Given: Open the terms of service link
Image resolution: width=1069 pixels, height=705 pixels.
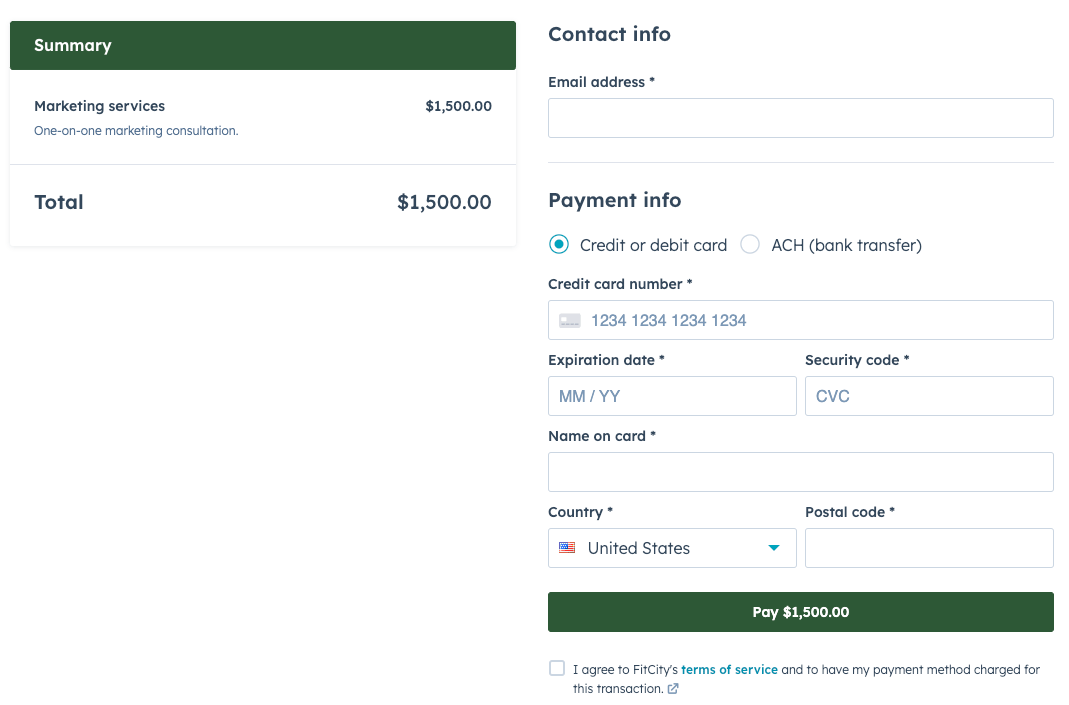Looking at the screenshot, I should click(x=729, y=669).
